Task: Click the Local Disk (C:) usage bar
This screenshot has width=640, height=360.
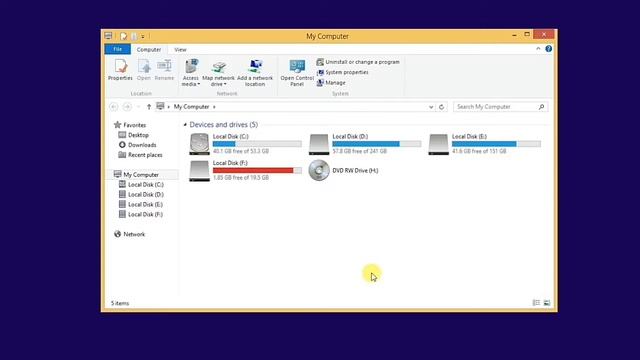Action: coord(257,144)
